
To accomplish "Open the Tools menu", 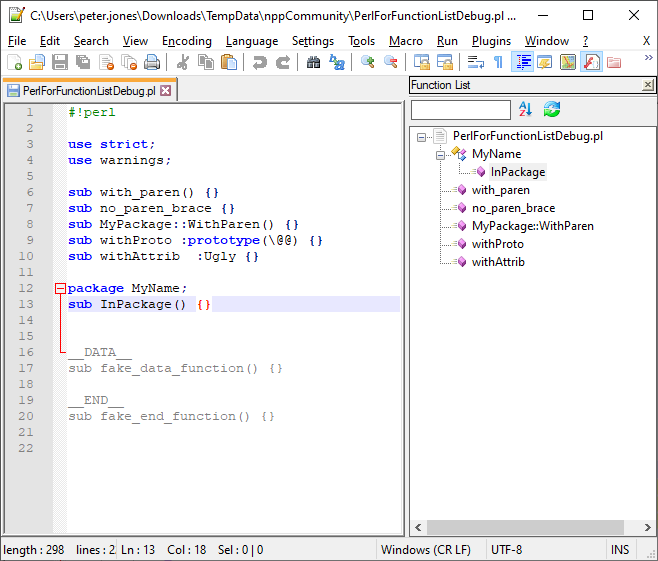I will point(361,41).
